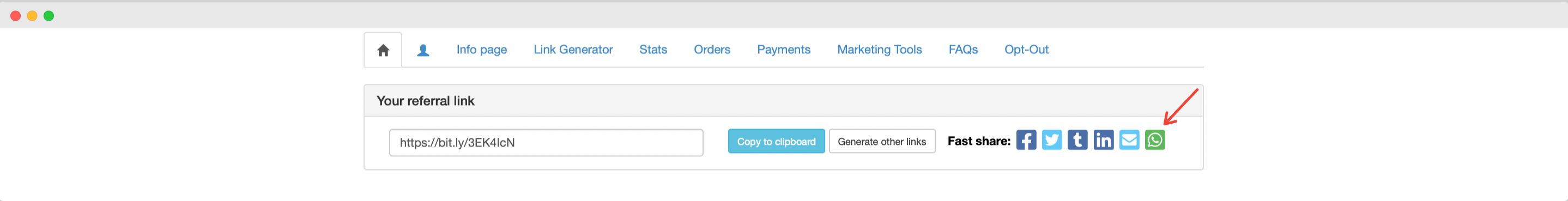View the Orders tab
Image resolution: width=1568 pixels, height=201 pixels.
point(712,50)
